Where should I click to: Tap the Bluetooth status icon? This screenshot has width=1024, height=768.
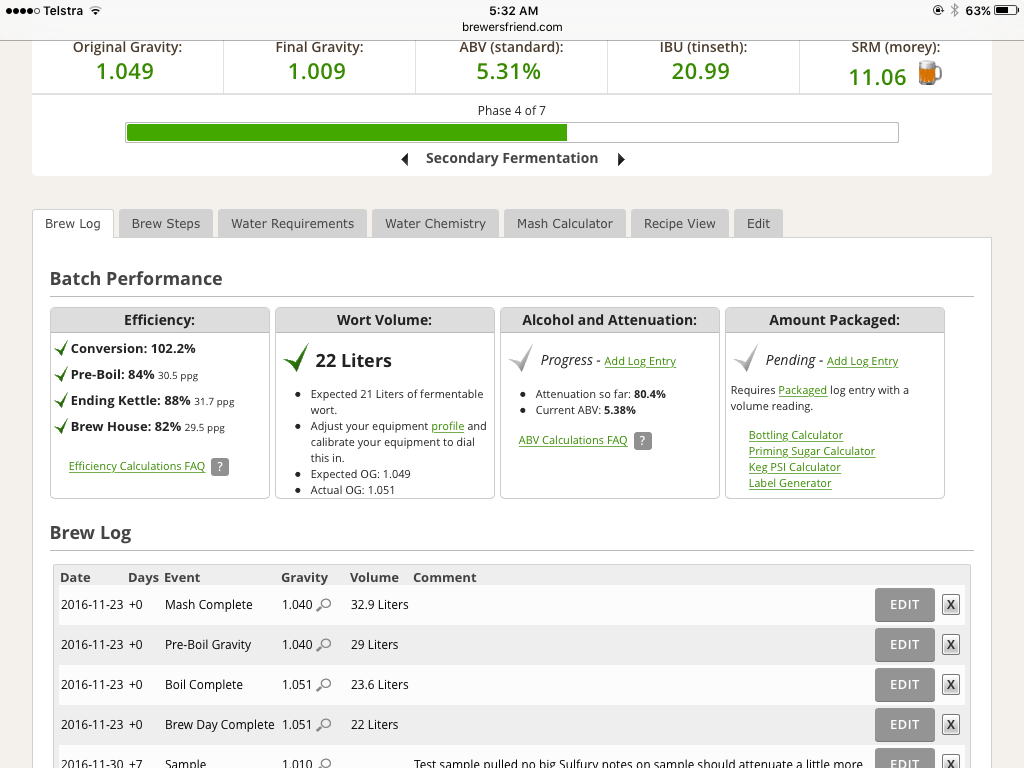(954, 10)
